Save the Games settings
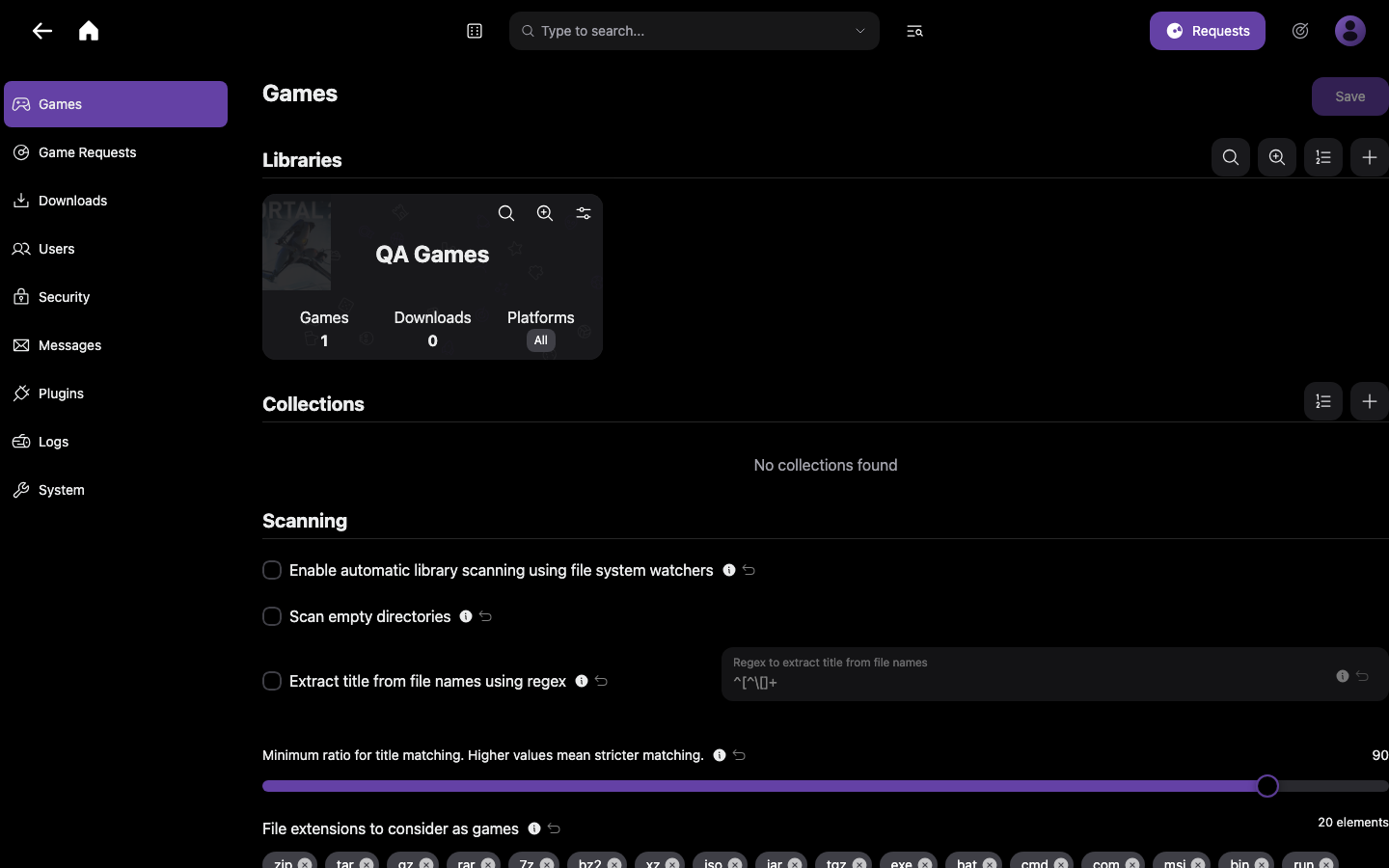Screen dimensions: 1389x868 (1350, 96)
